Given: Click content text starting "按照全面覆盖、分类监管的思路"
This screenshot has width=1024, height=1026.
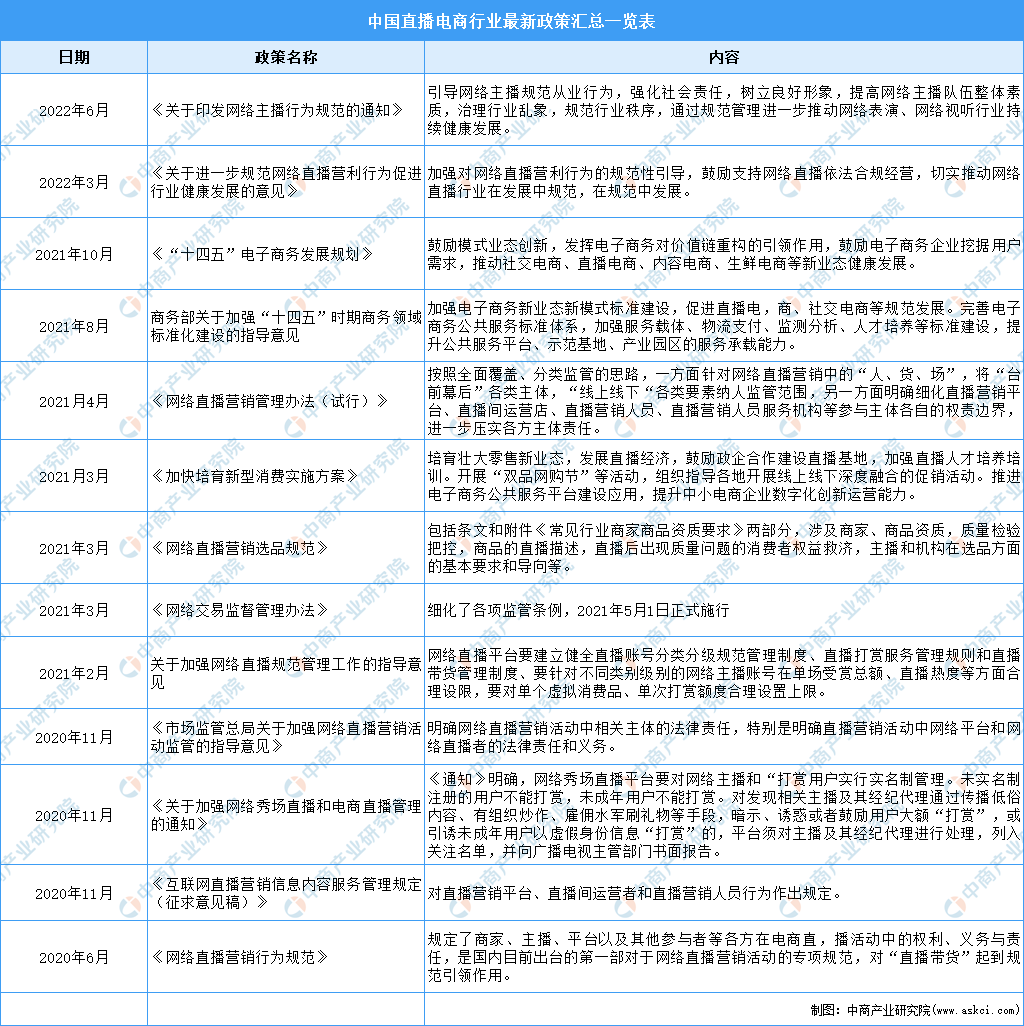Looking at the screenshot, I should (x=724, y=401).
